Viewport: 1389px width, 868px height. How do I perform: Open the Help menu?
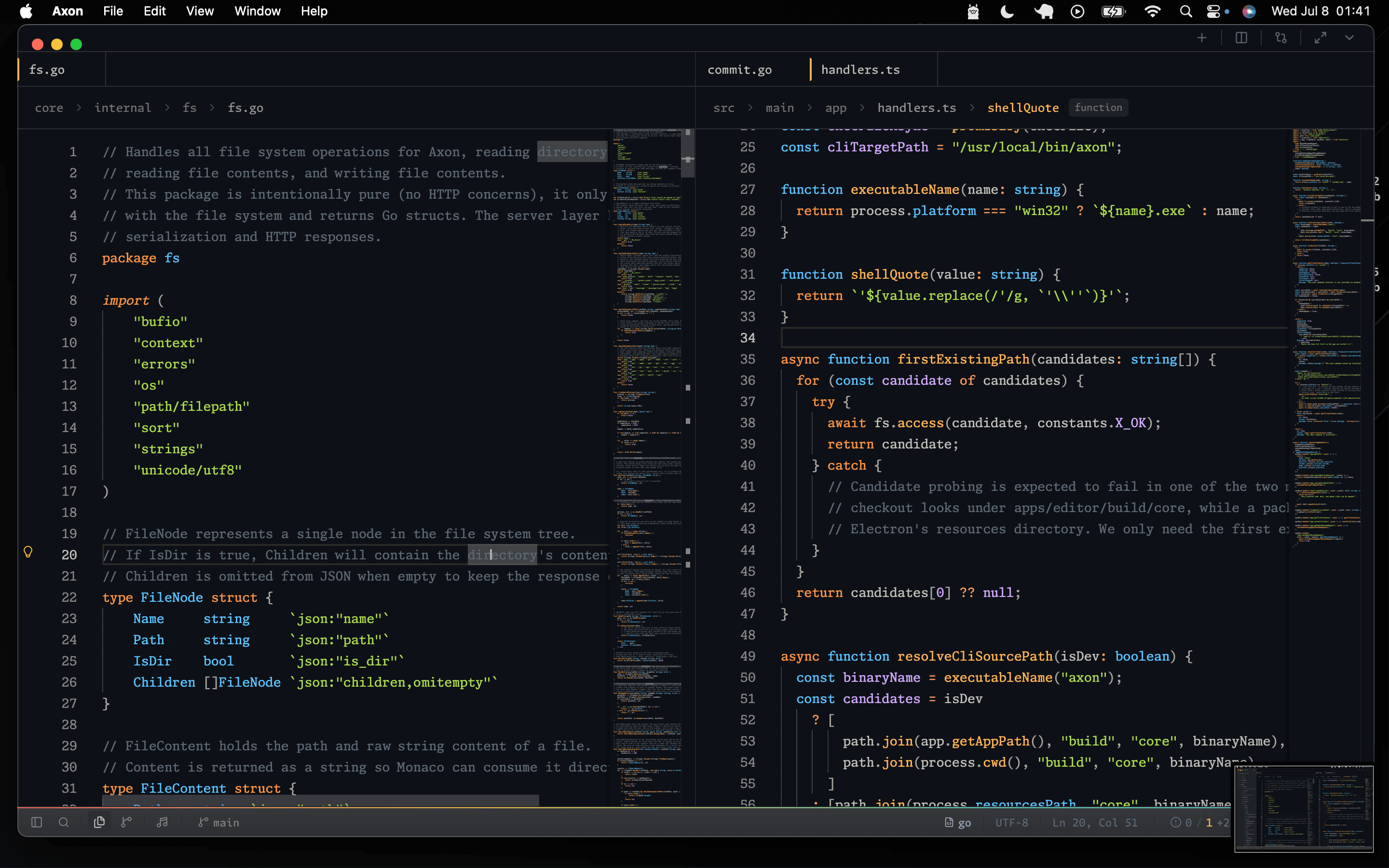pos(314,11)
